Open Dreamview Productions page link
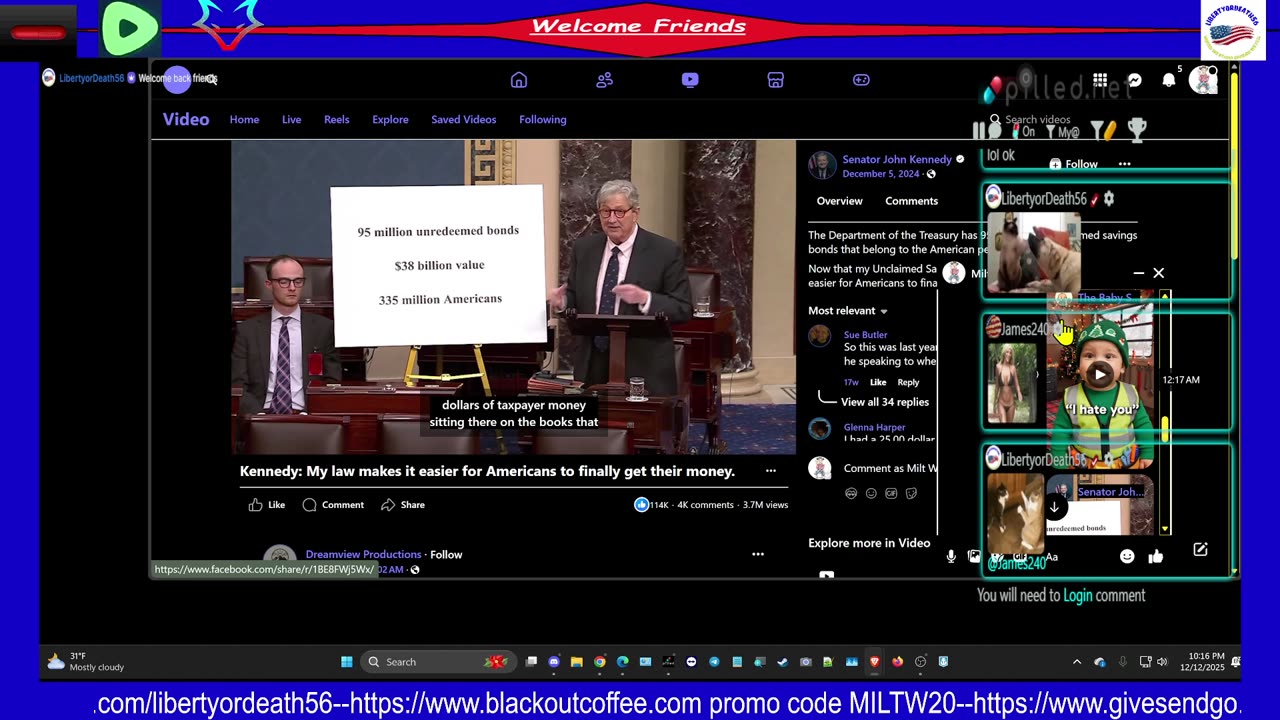 click(363, 554)
